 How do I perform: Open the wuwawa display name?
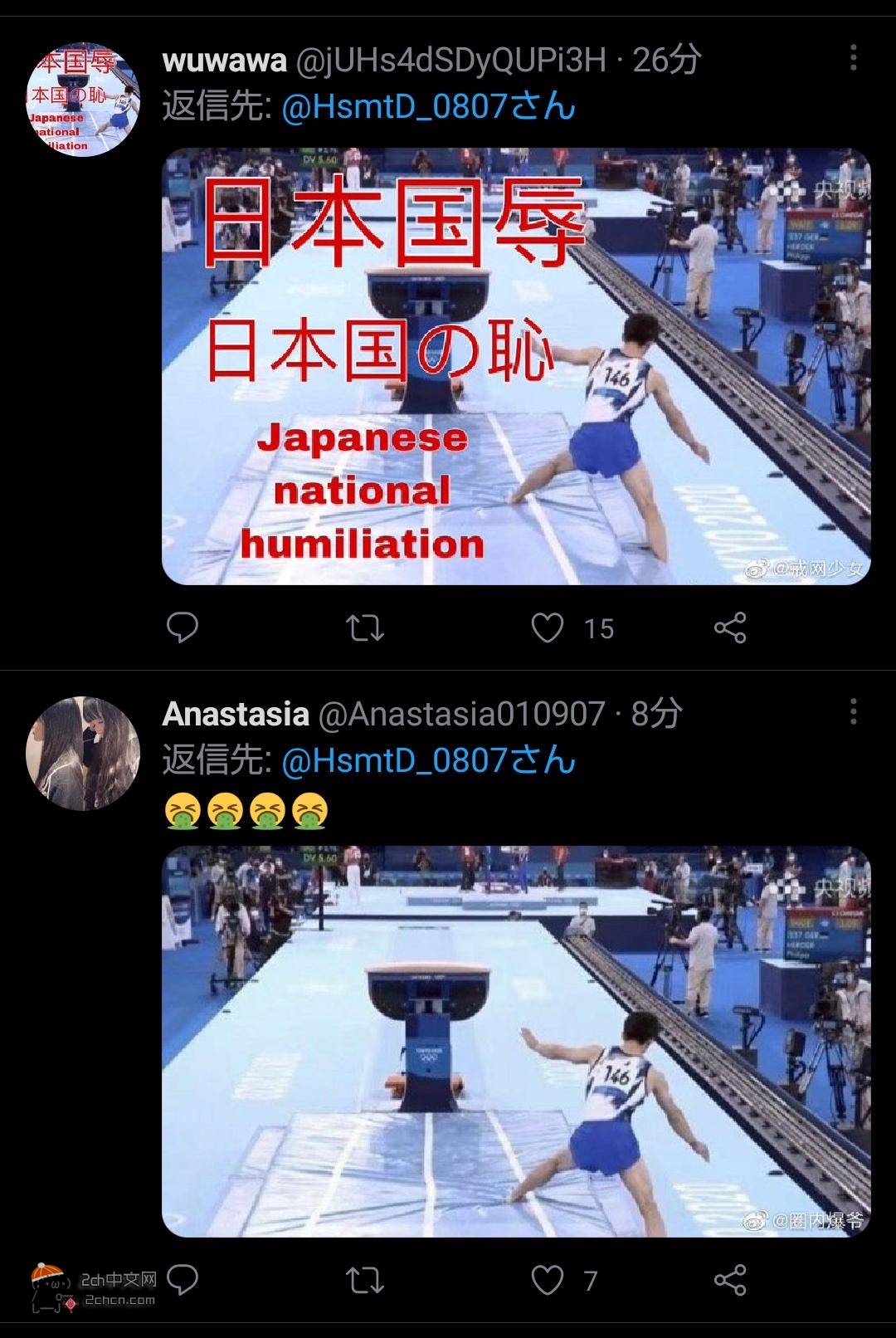(225, 60)
